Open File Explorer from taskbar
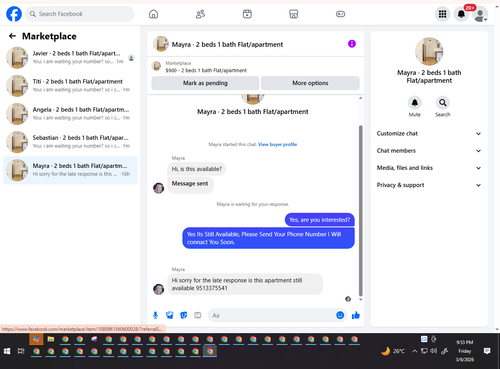Viewport: 500px width, 369px height. click(51, 339)
